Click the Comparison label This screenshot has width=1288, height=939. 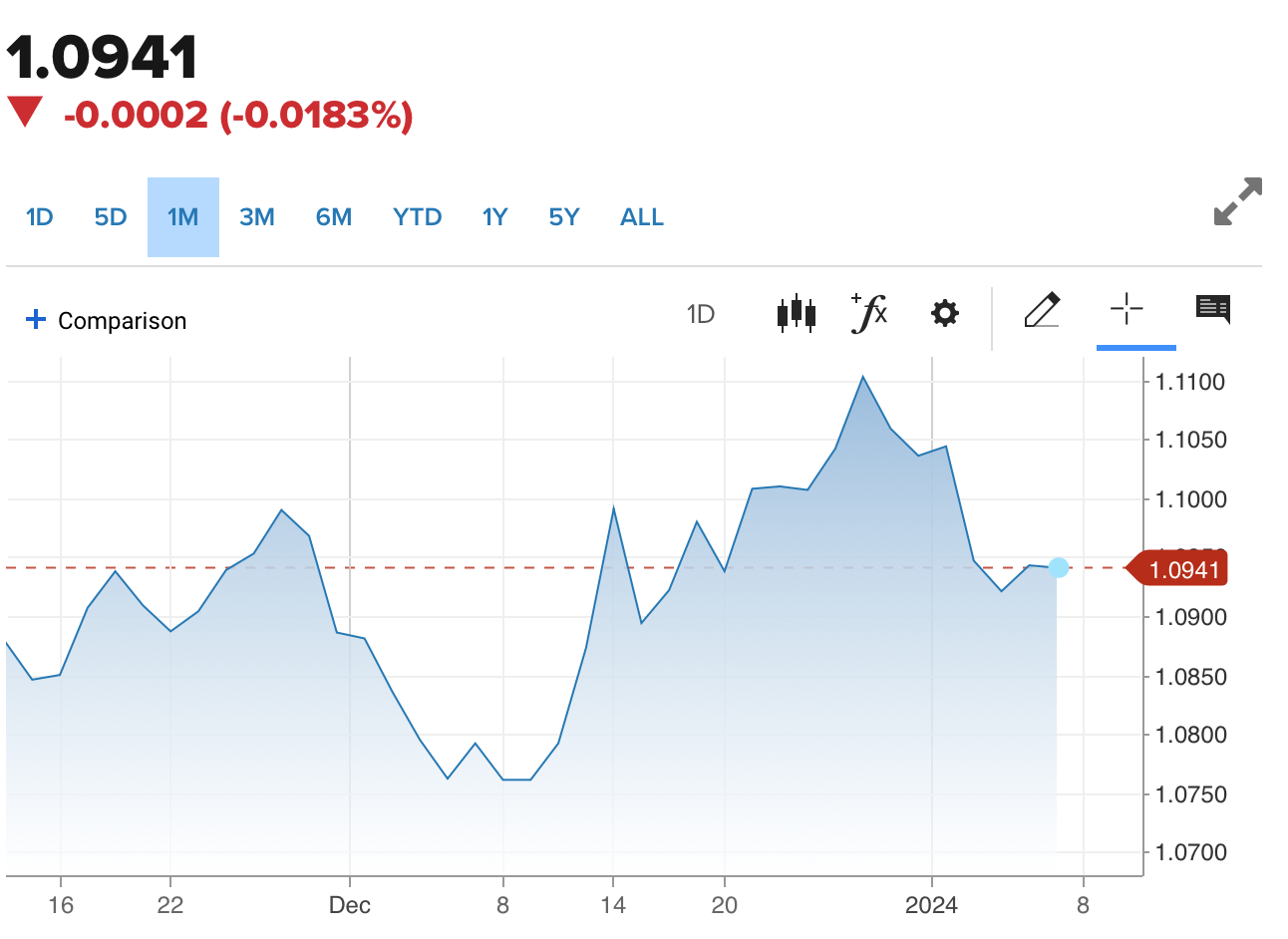coord(123,321)
